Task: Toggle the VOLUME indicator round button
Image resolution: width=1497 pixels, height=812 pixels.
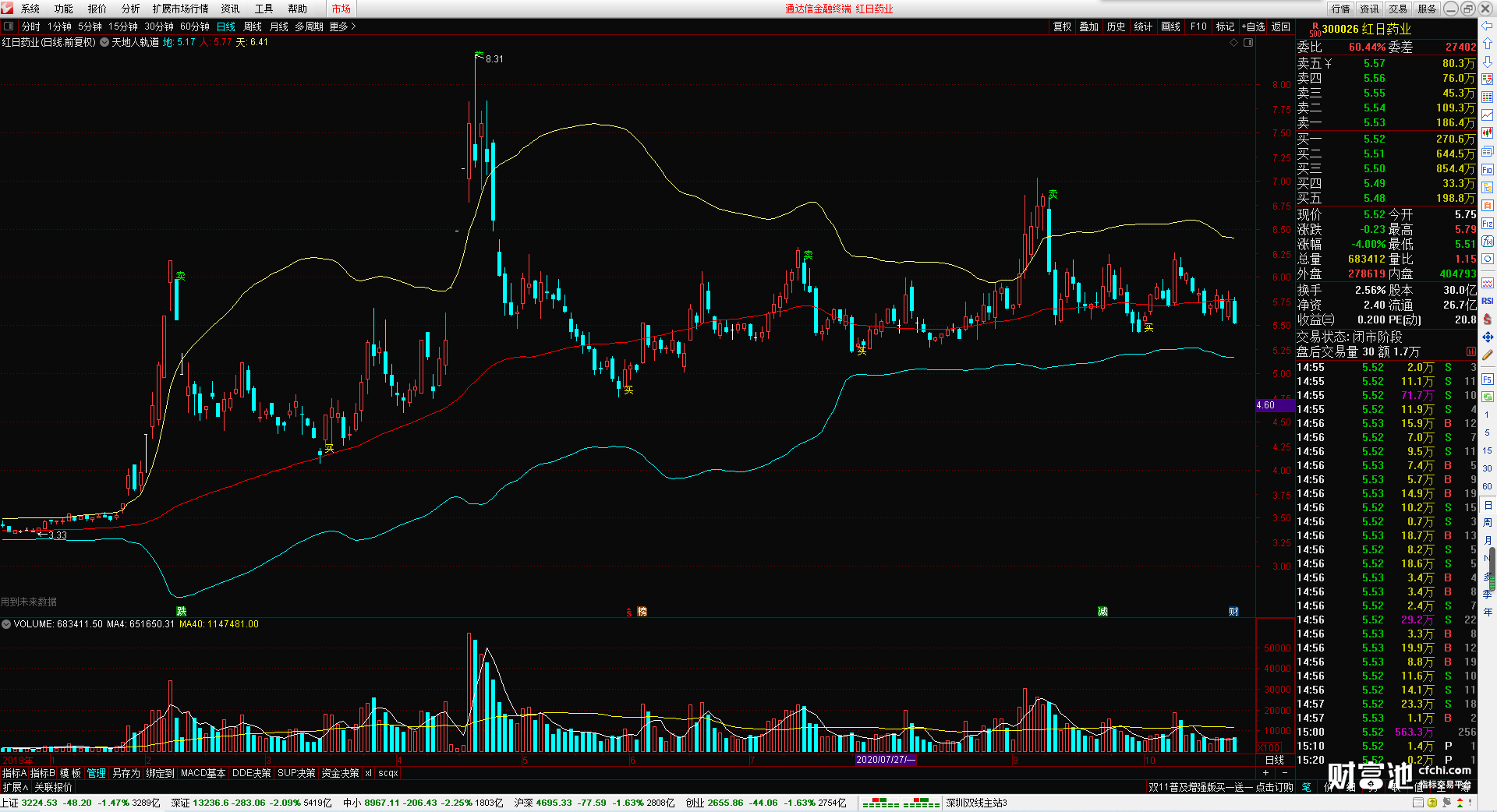Action: (x=6, y=624)
